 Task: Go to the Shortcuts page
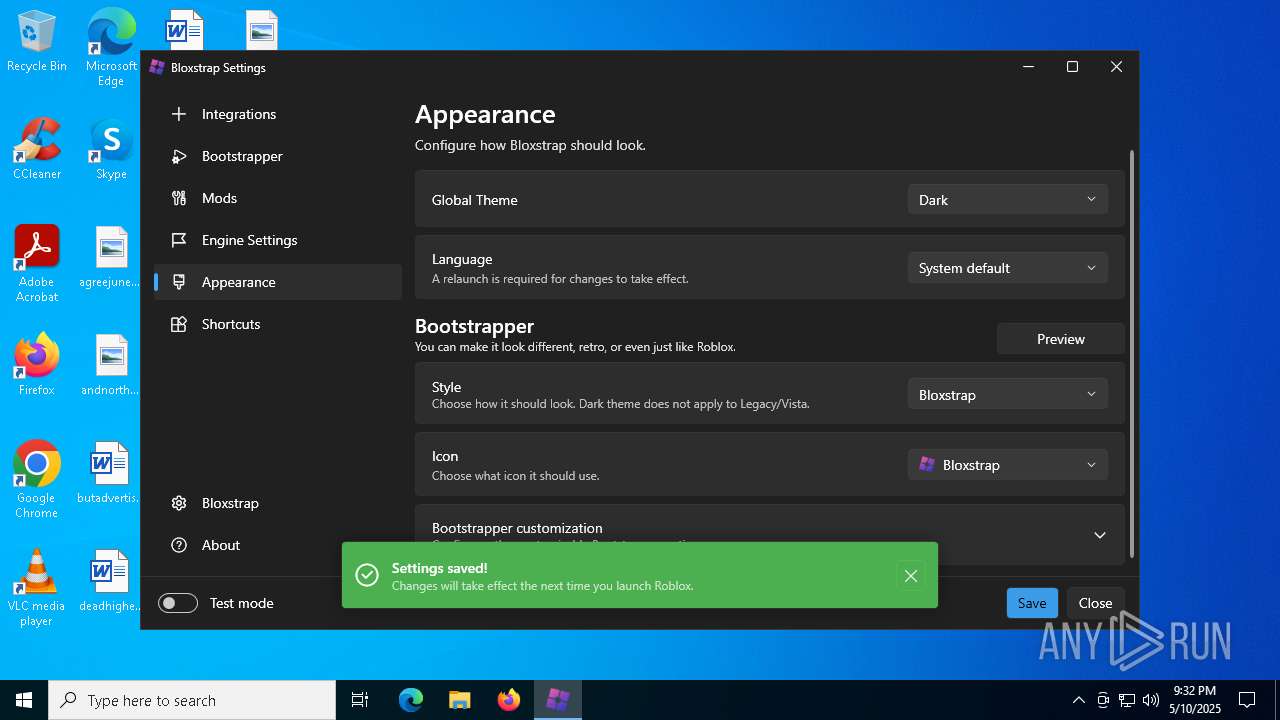tap(278, 324)
